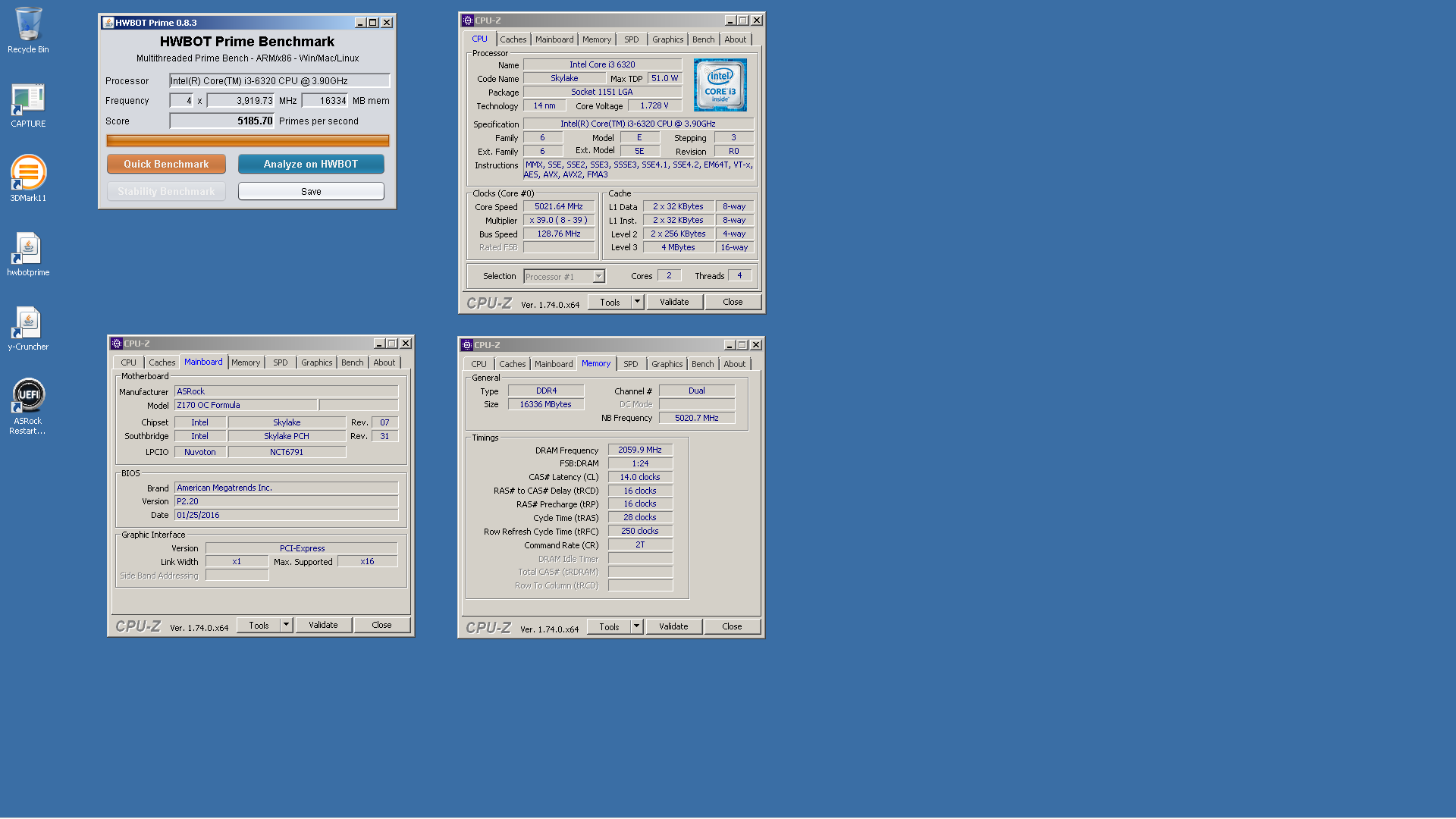
Task: Run the Quick Benchmark
Action: [166, 164]
